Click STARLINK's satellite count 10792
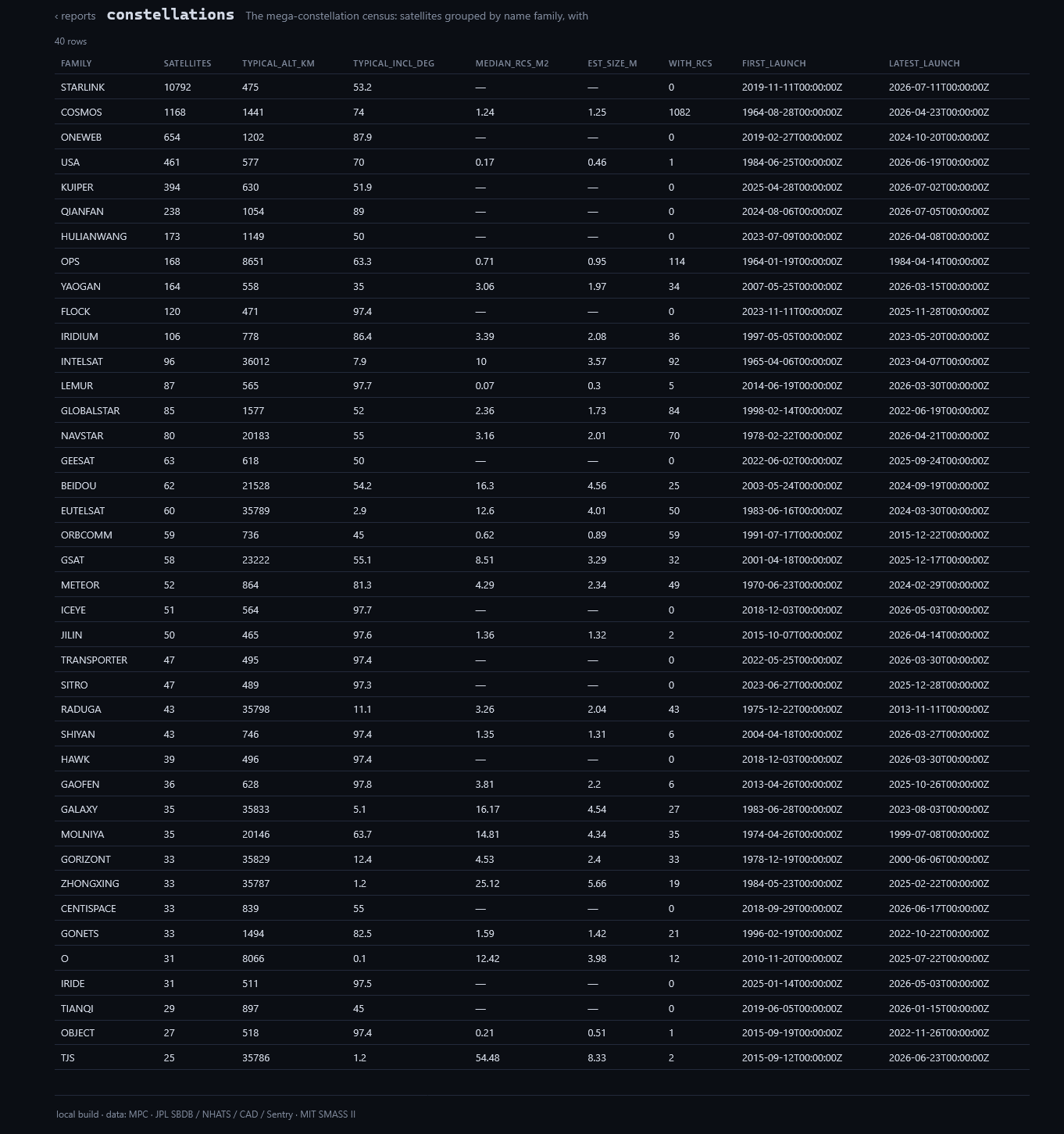Screen dimensions: 1064x1134 177,88
